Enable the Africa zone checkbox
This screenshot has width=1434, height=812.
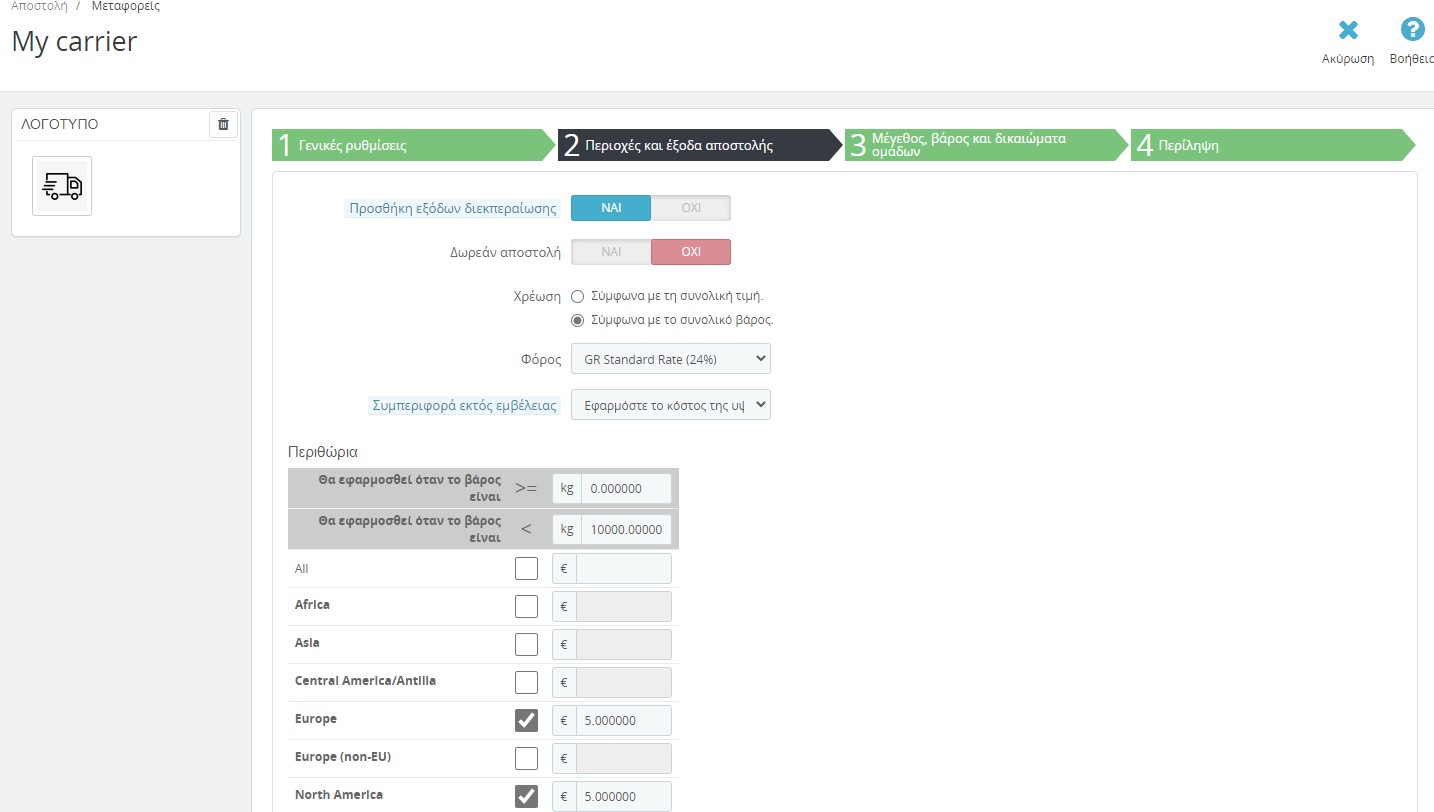pyautogui.click(x=526, y=607)
